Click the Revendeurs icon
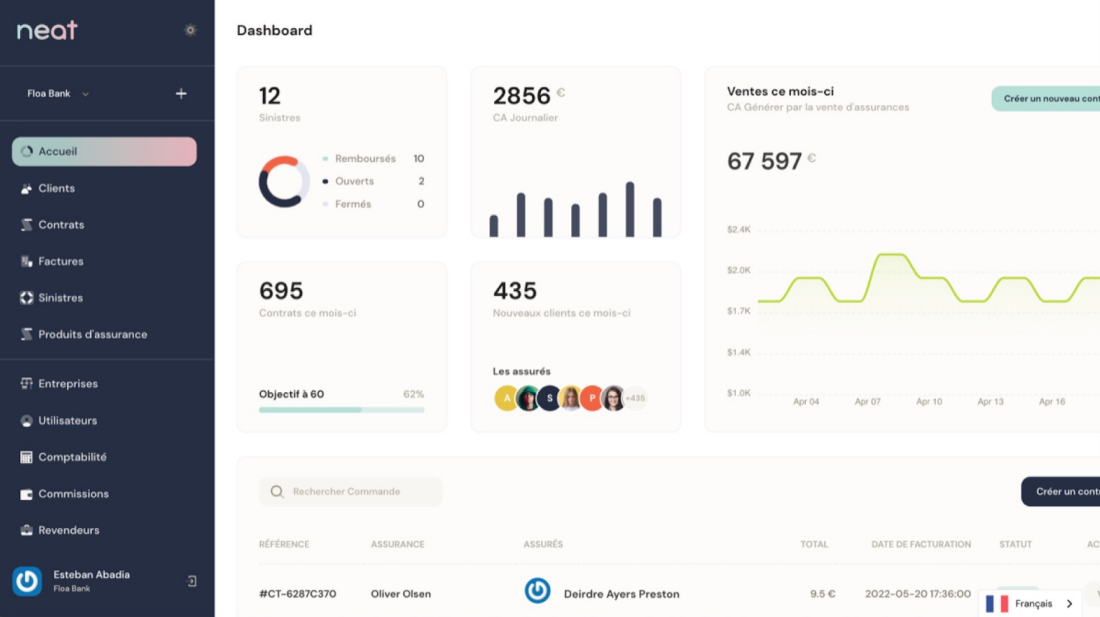Screen dimensions: 1100x617 (27, 530)
